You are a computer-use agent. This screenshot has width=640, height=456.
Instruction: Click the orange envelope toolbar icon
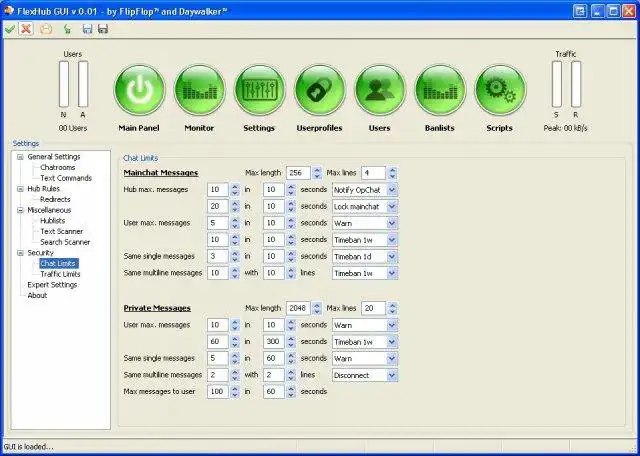[x=46, y=29]
